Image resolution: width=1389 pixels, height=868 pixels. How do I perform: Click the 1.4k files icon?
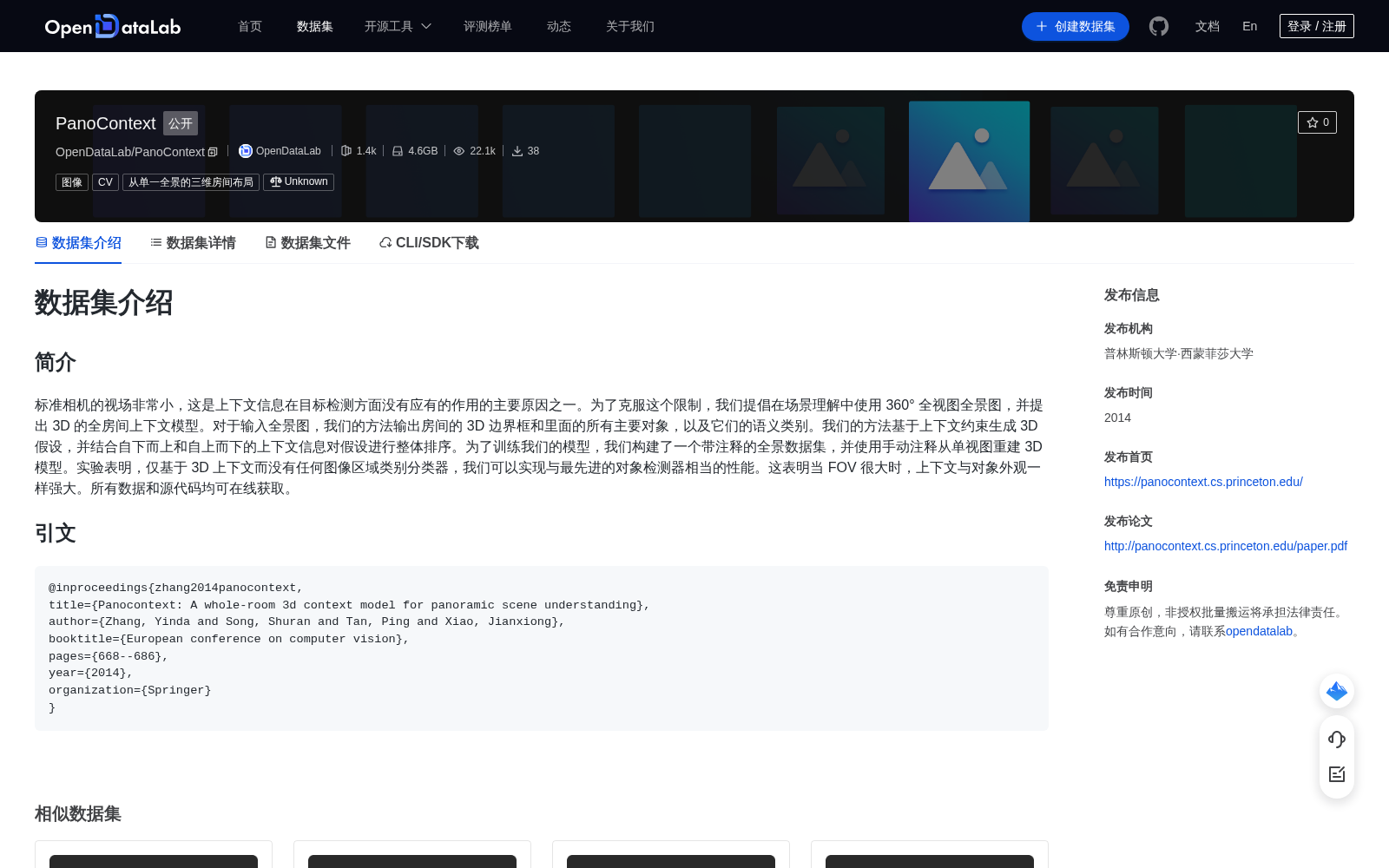pyautogui.click(x=346, y=151)
